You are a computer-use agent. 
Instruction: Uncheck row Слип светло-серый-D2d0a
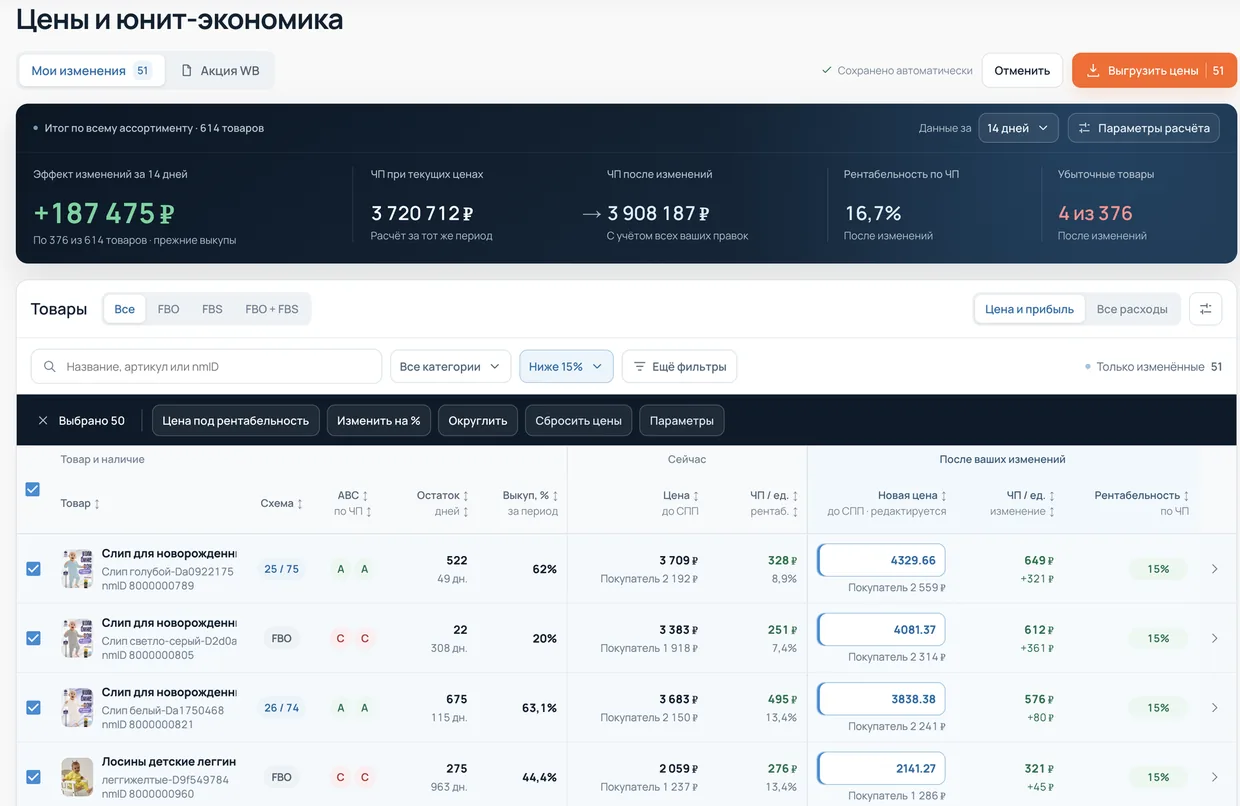coord(33,638)
